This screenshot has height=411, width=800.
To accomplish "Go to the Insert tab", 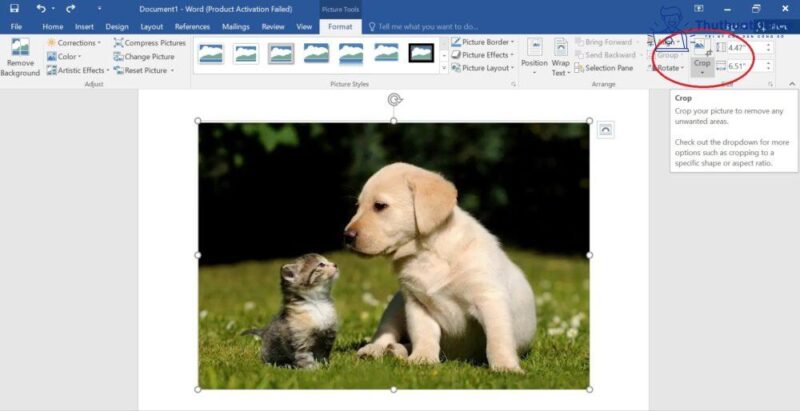I will coord(84,27).
